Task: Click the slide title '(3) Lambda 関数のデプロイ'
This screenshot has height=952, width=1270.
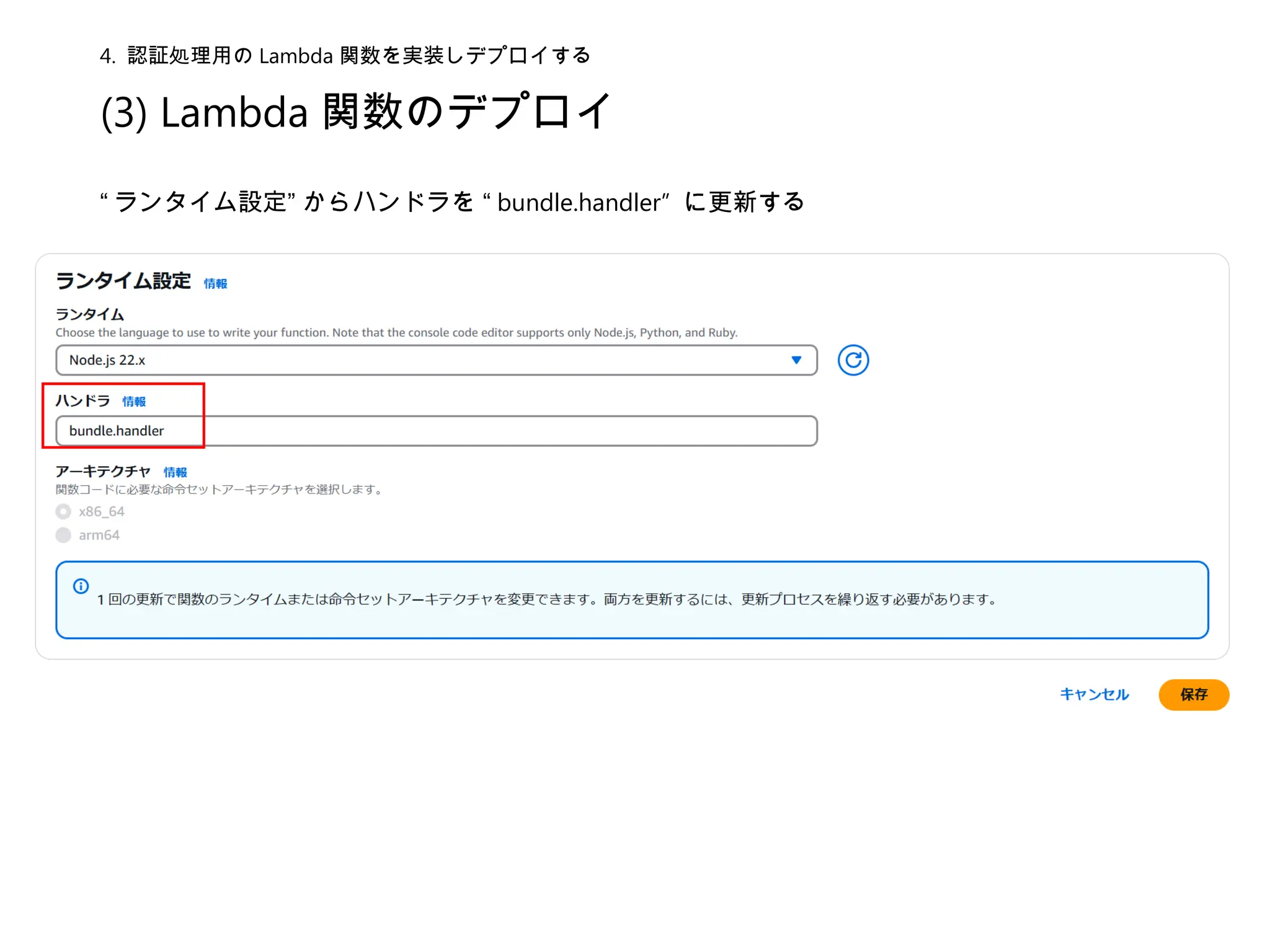Action: coord(357,112)
